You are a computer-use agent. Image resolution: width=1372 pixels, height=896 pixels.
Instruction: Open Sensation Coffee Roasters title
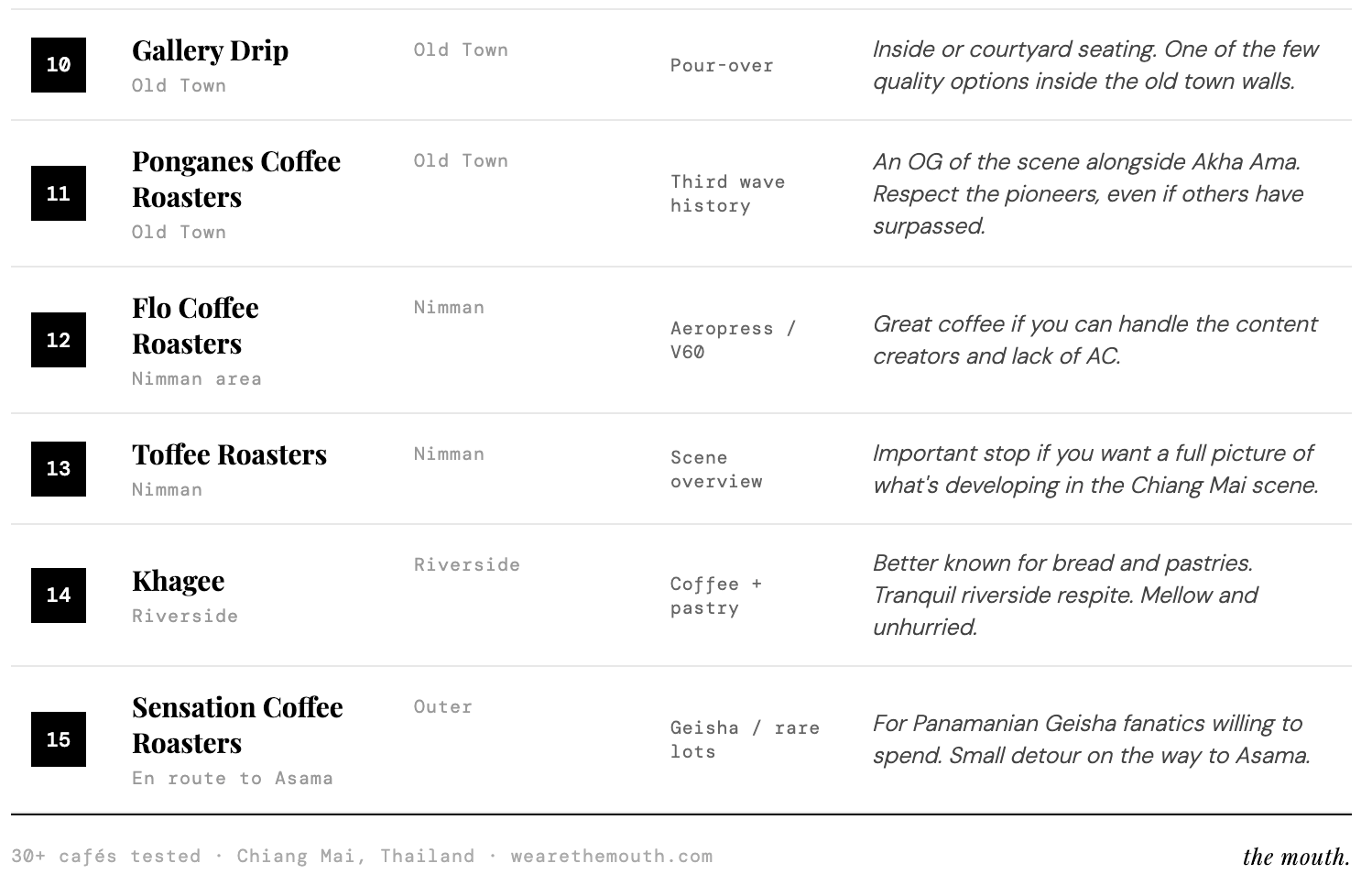237,725
